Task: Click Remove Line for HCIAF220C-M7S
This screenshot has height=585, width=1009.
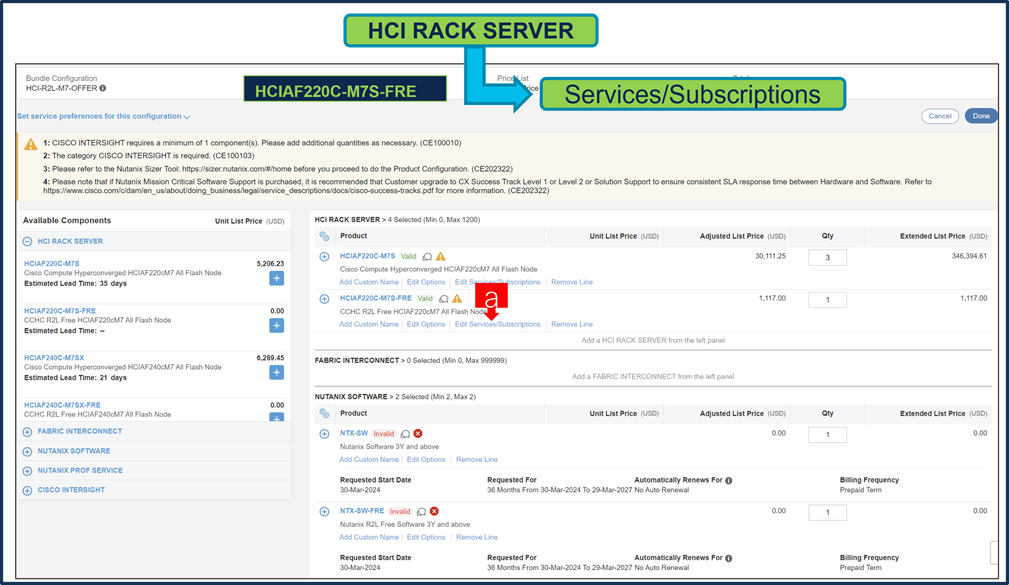Action: coord(572,282)
